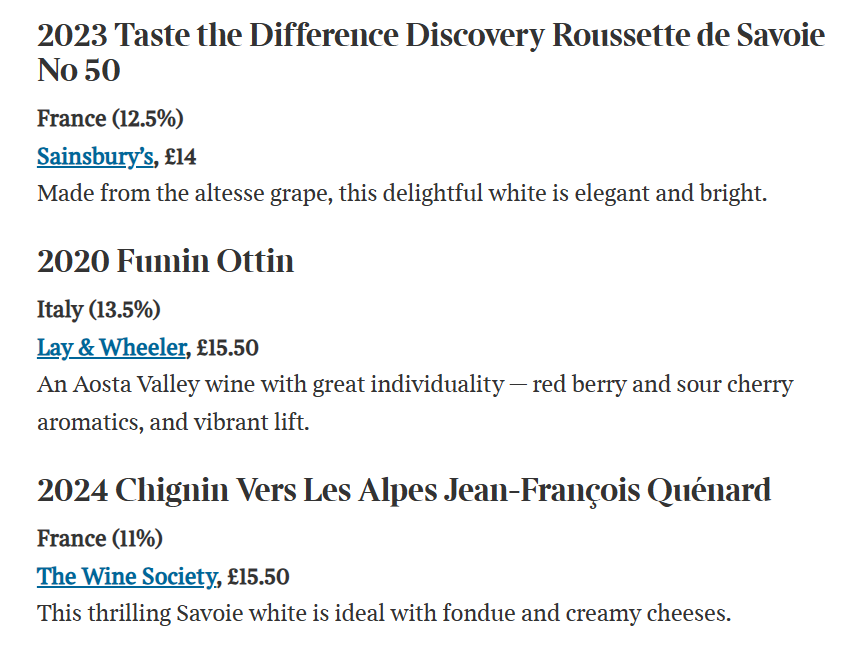
Task: Click the "France (11%)" origin text
Action: tap(99, 539)
